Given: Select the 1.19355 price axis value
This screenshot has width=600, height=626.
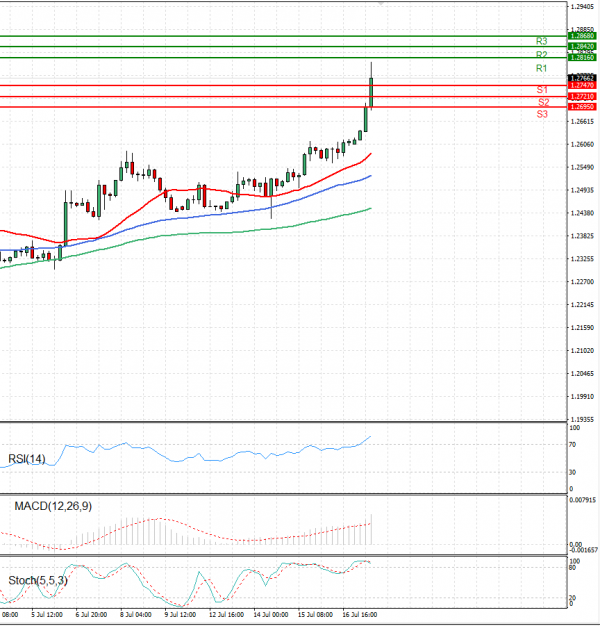Looking at the screenshot, I should click(582, 420).
